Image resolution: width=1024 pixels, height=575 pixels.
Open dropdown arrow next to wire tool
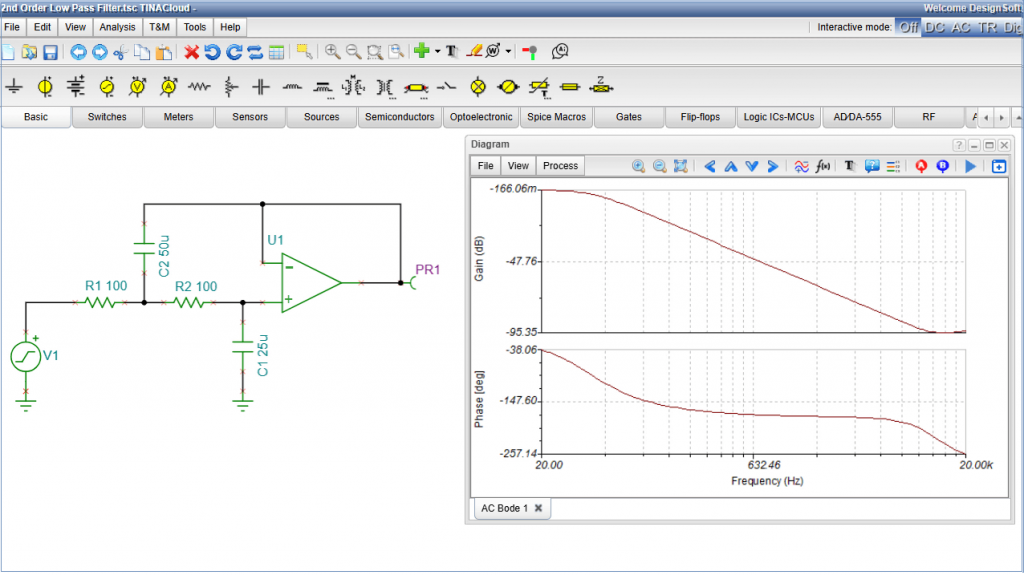coord(509,52)
